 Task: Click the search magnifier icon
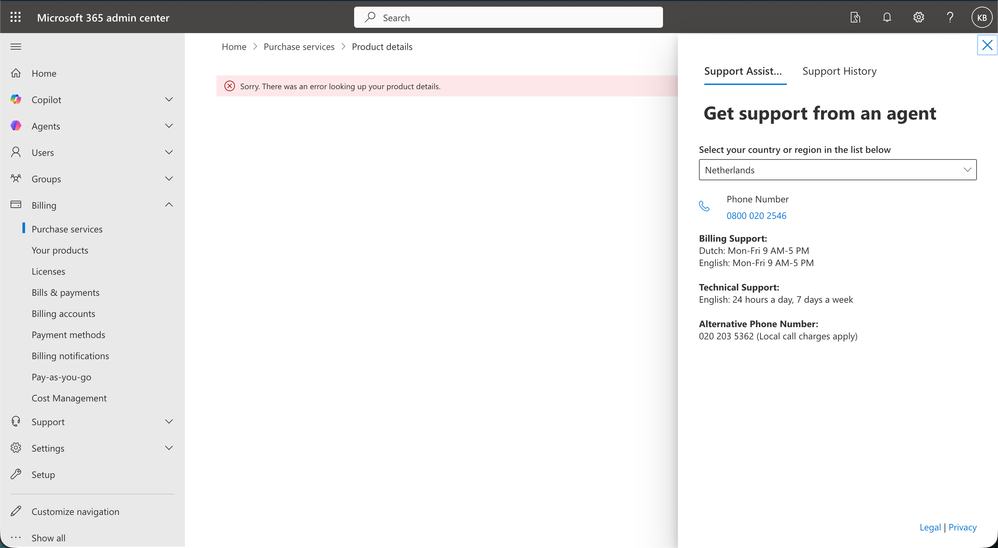[x=370, y=17]
